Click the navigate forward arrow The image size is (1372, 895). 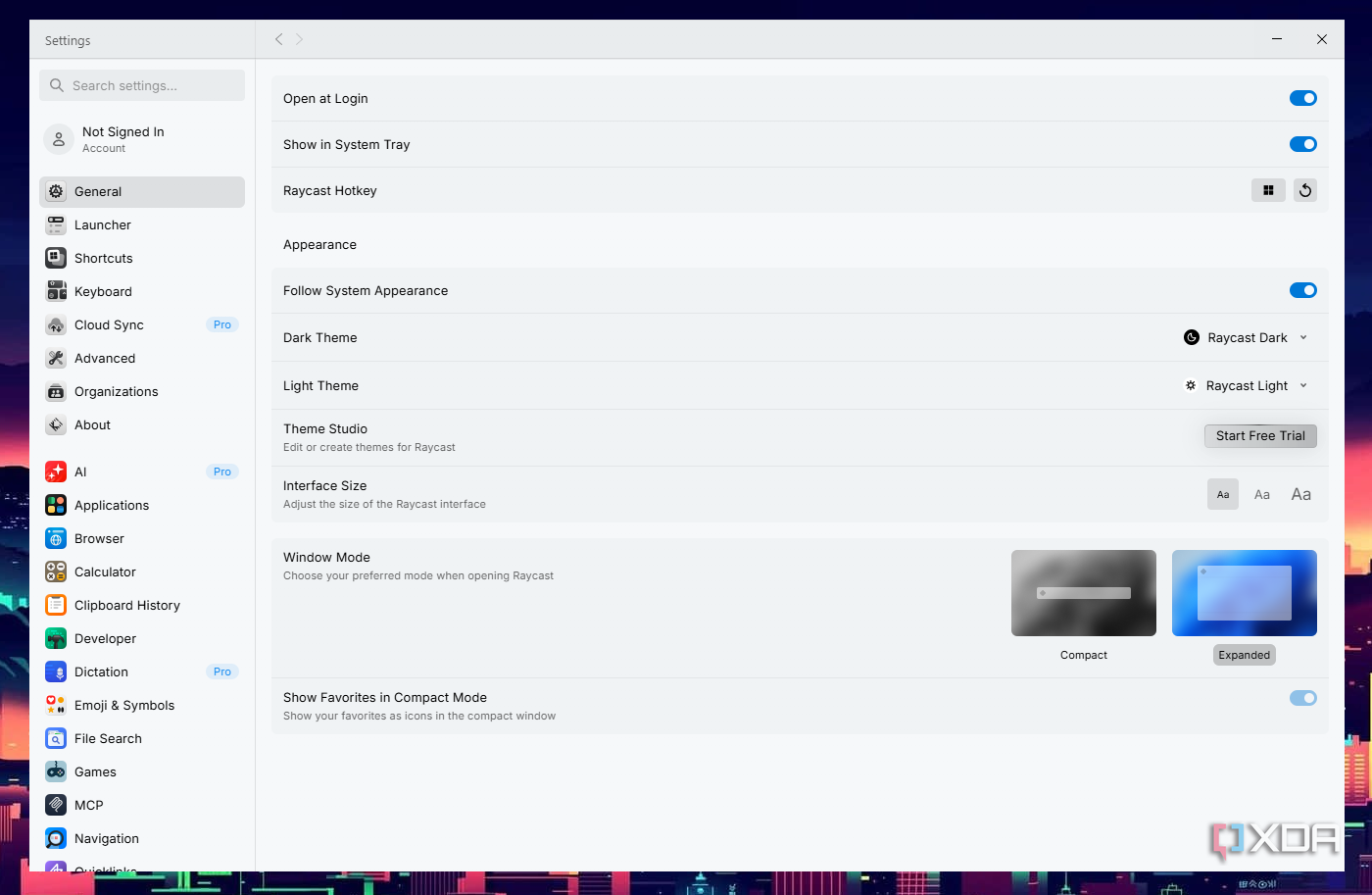[x=300, y=39]
